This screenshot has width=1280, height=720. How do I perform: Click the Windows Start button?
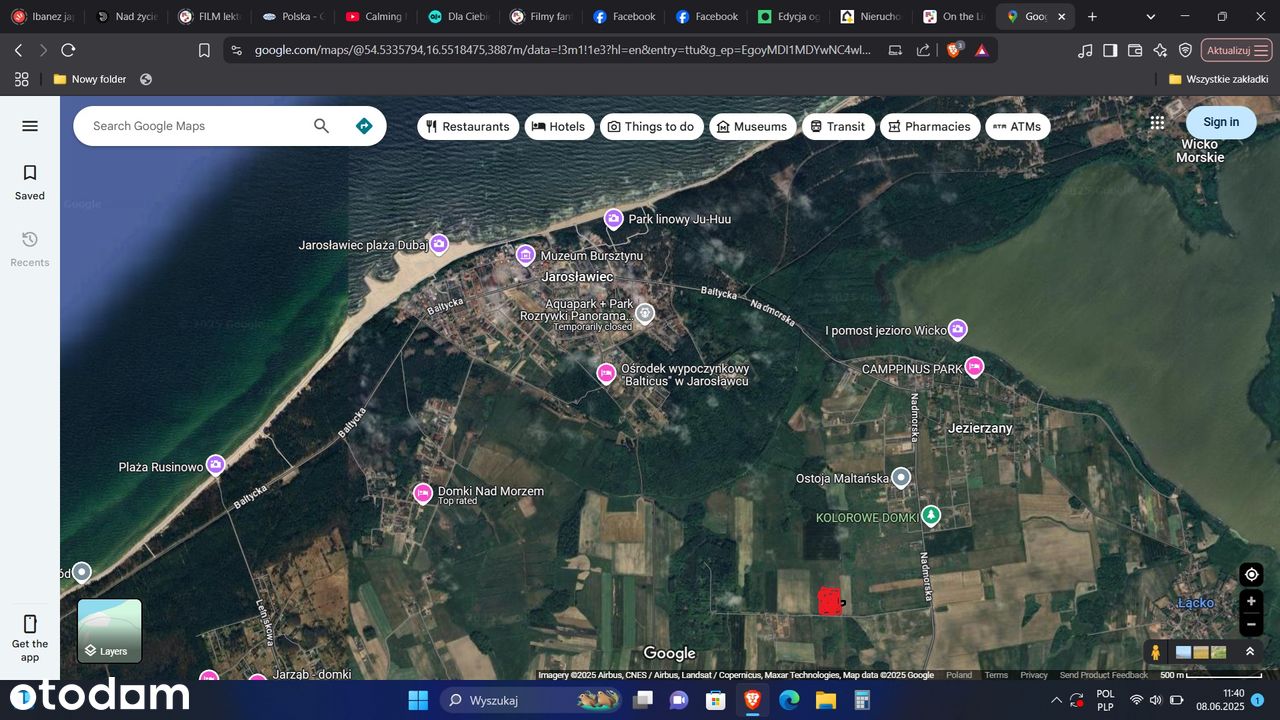418,700
